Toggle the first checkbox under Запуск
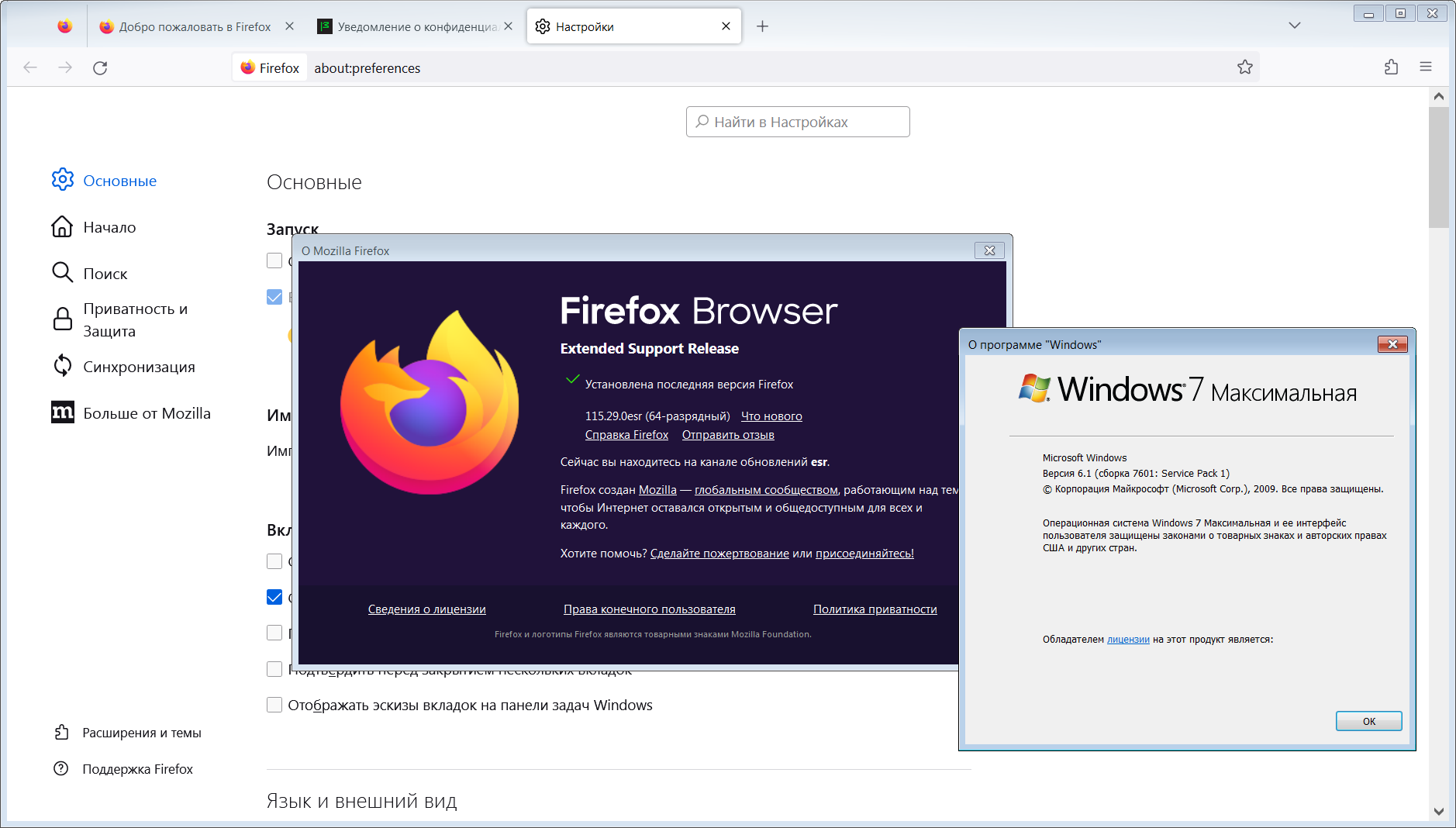 [x=274, y=260]
